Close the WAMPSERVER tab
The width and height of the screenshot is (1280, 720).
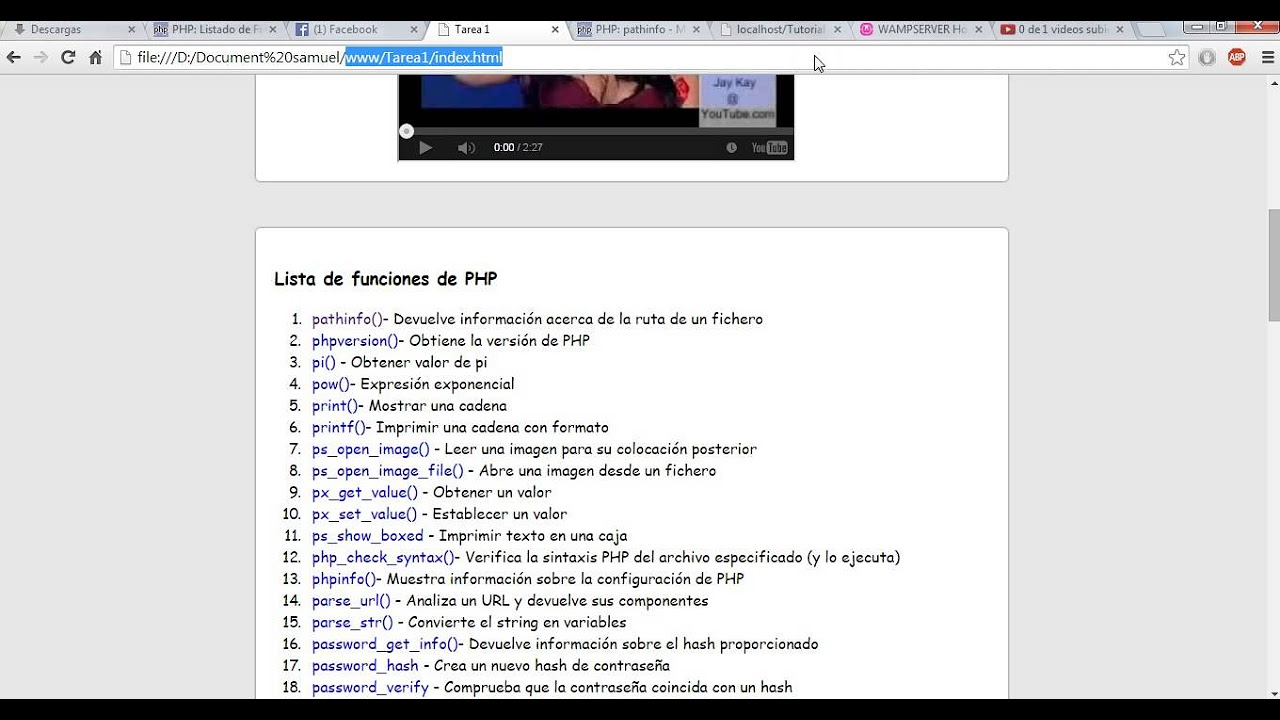click(x=977, y=30)
